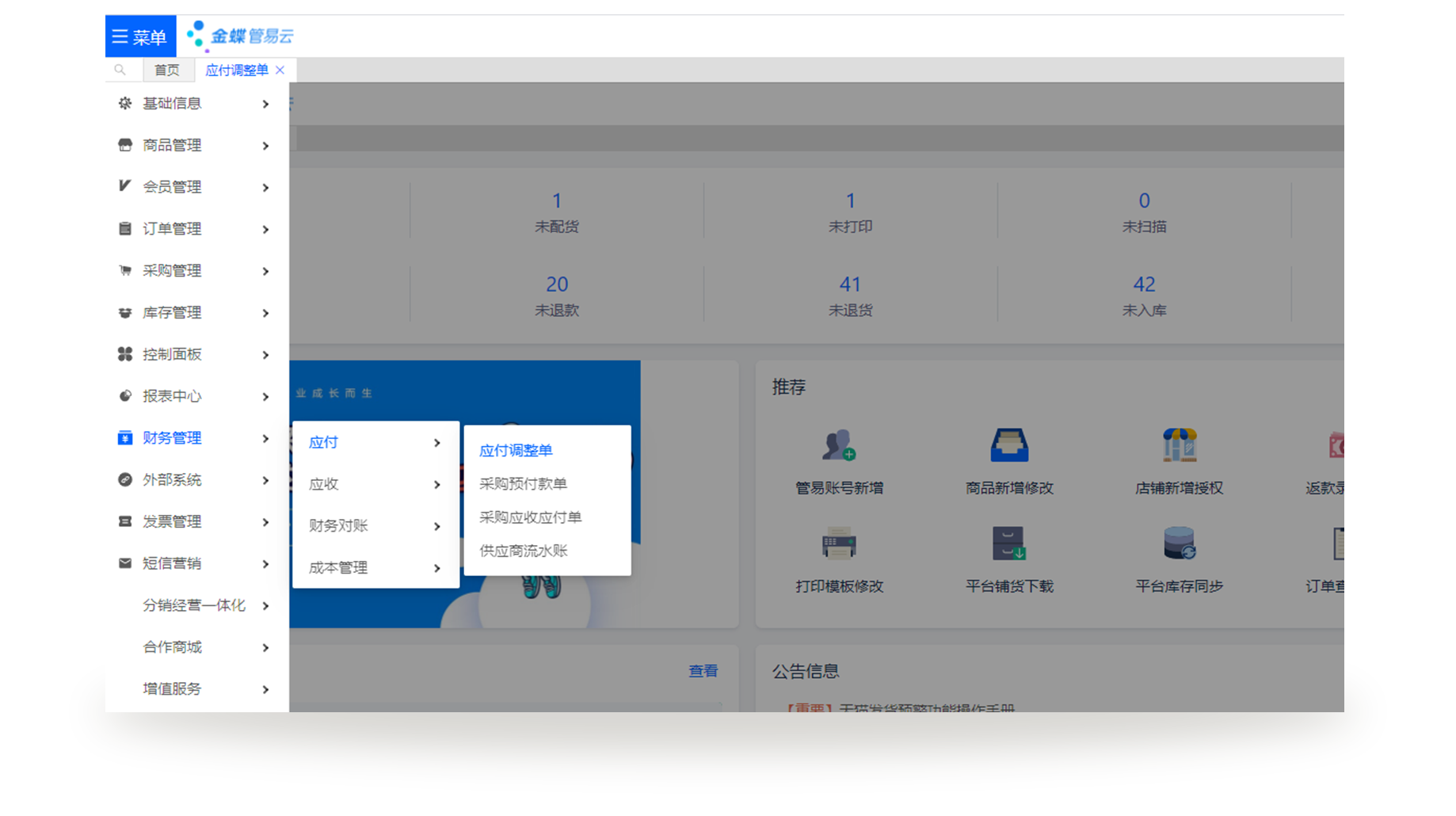The height and width of the screenshot is (816, 1456).
Task: Click the 公告信息 heading
Action: 806,671
